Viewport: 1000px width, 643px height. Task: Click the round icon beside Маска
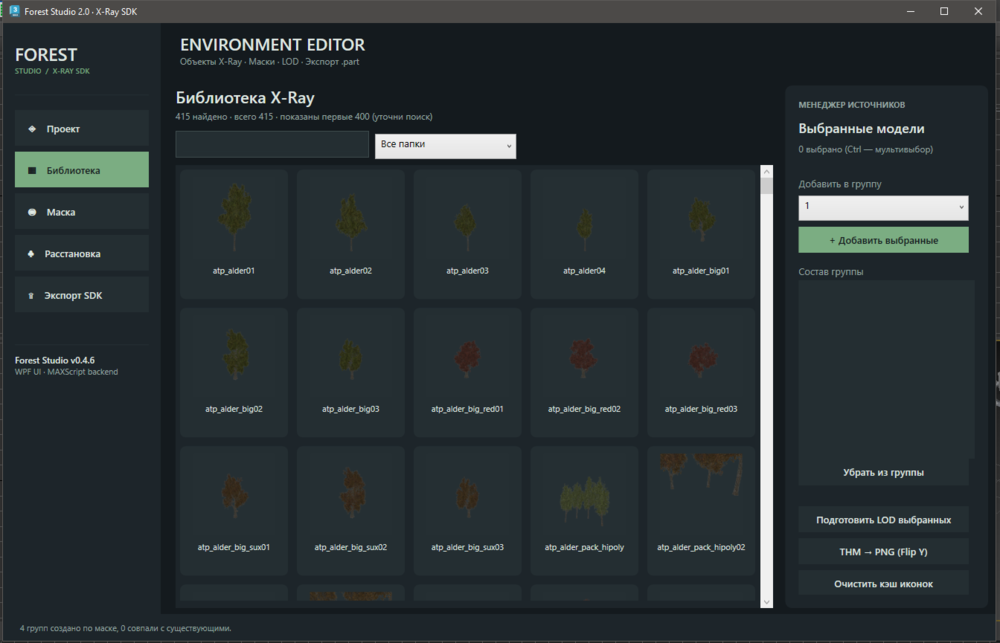32,212
